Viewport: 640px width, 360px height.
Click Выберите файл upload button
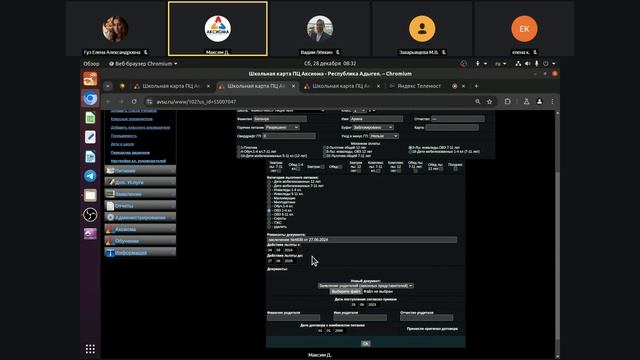[345, 291]
